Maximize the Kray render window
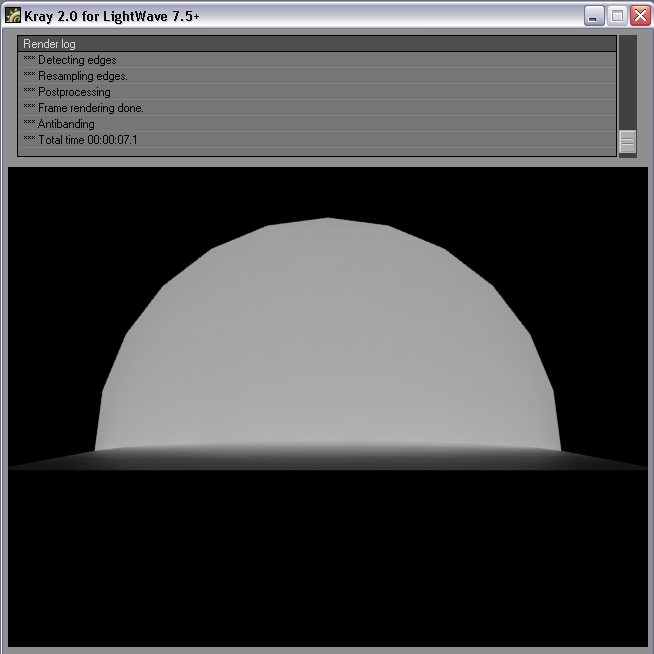 [x=617, y=16]
